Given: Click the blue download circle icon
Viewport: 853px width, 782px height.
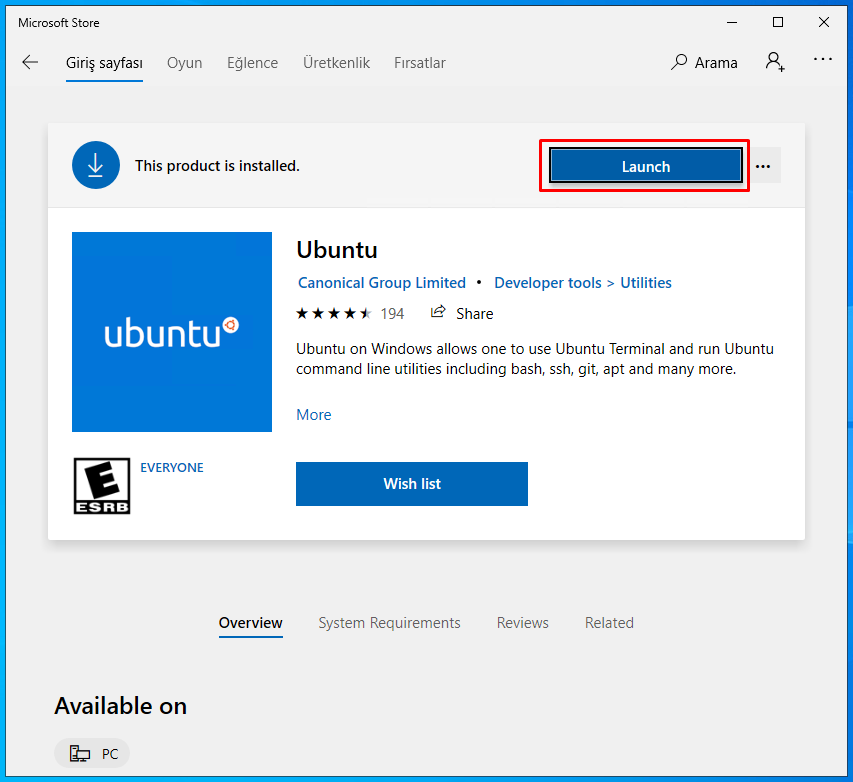Looking at the screenshot, I should click(x=96, y=165).
